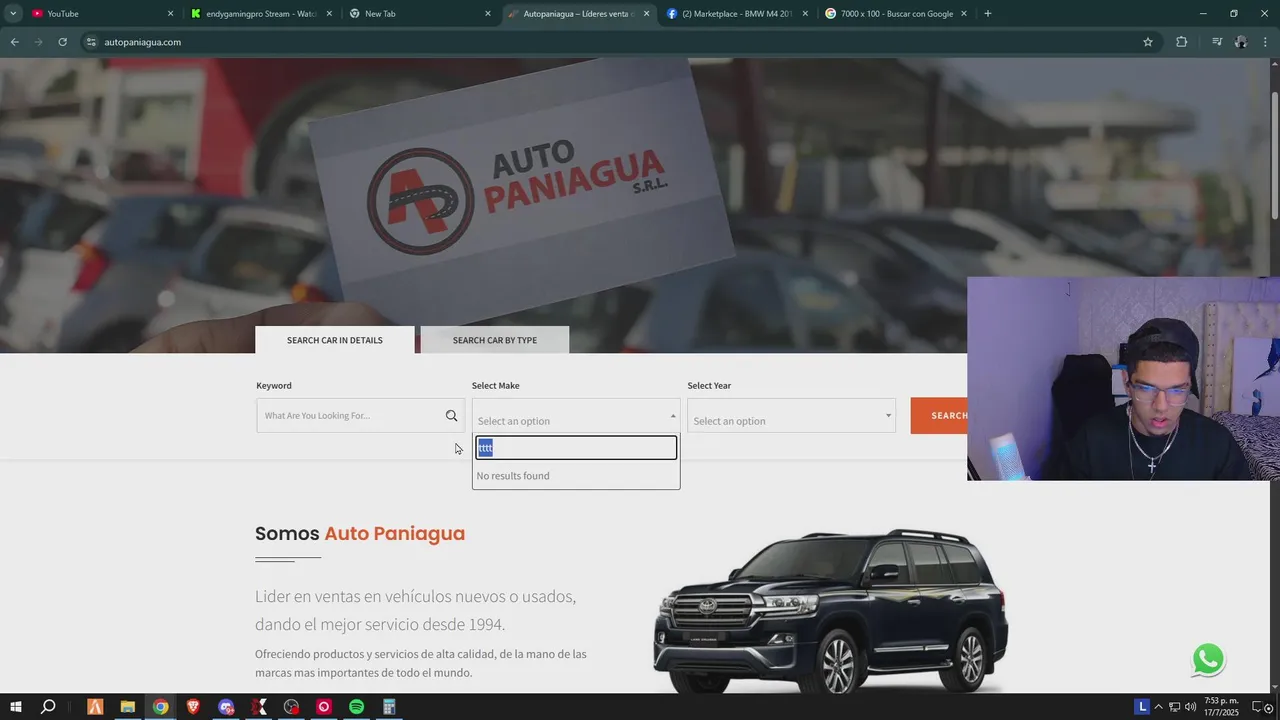
Task: Click the Select Make filter text box
Action: [x=576, y=448]
